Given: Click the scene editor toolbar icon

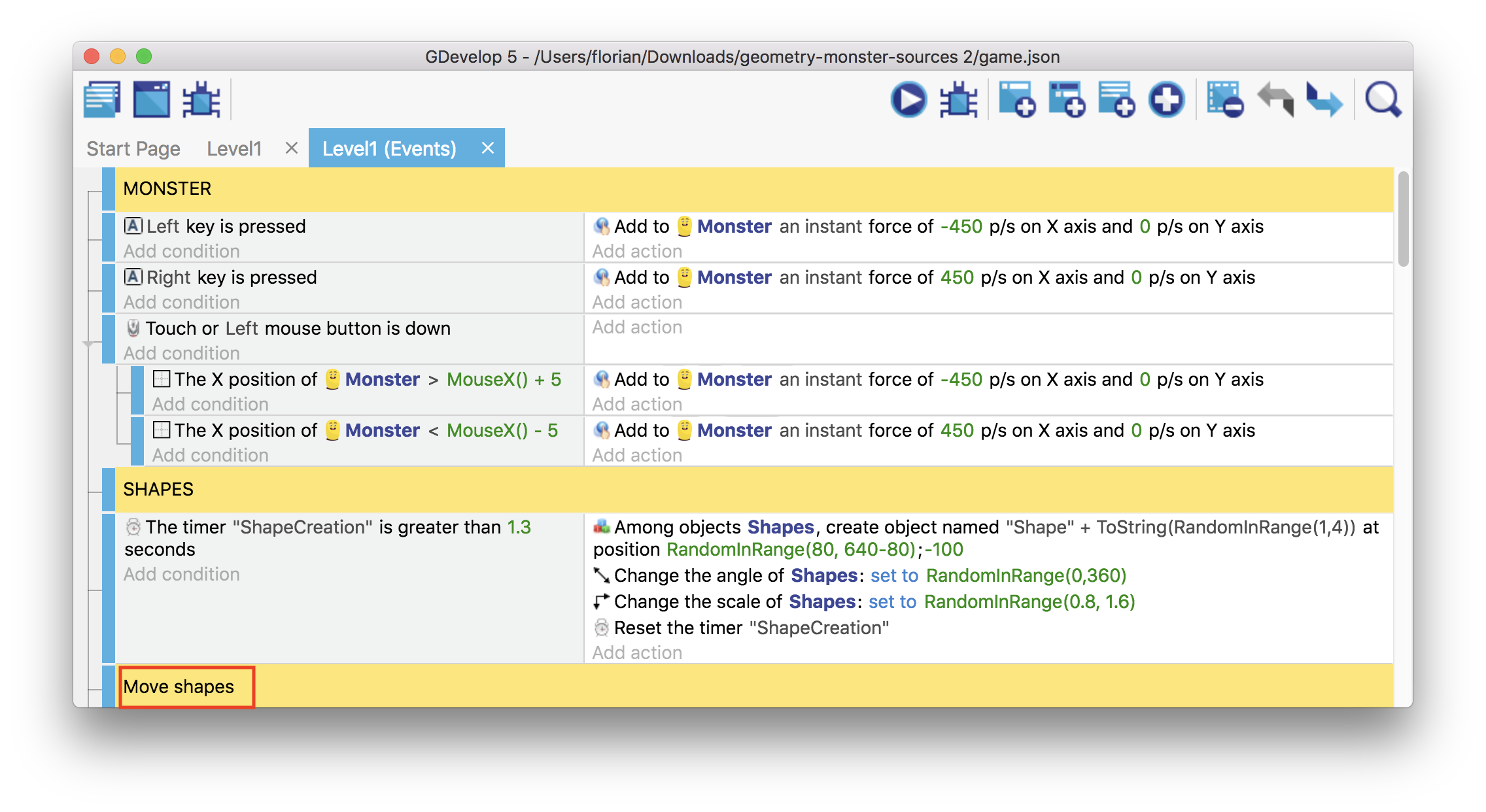Looking at the screenshot, I should click(152, 99).
